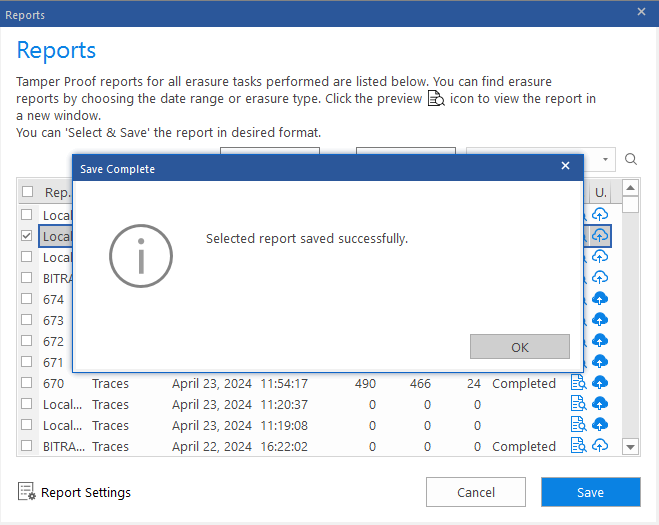This screenshot has width=659, height=525.
Task: Check the 672 row checkbox
Action: click(26, 340)
